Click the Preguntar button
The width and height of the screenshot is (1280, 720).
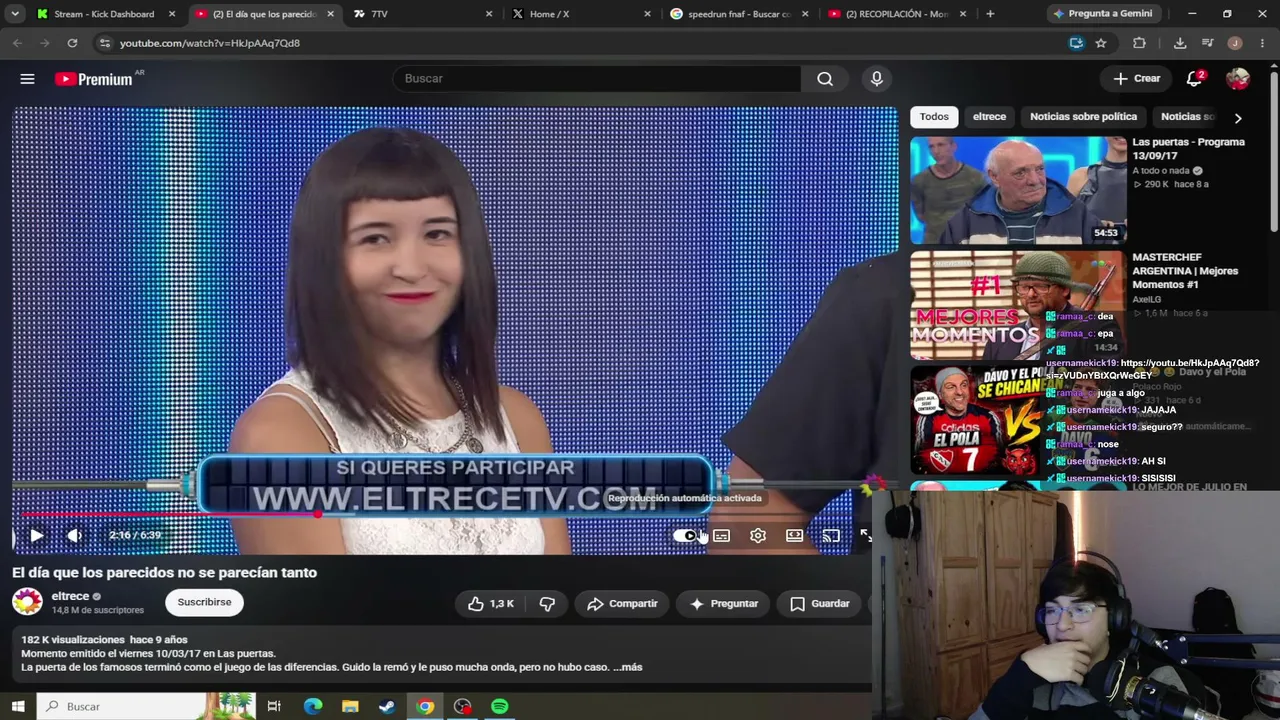tap(724, 603)
